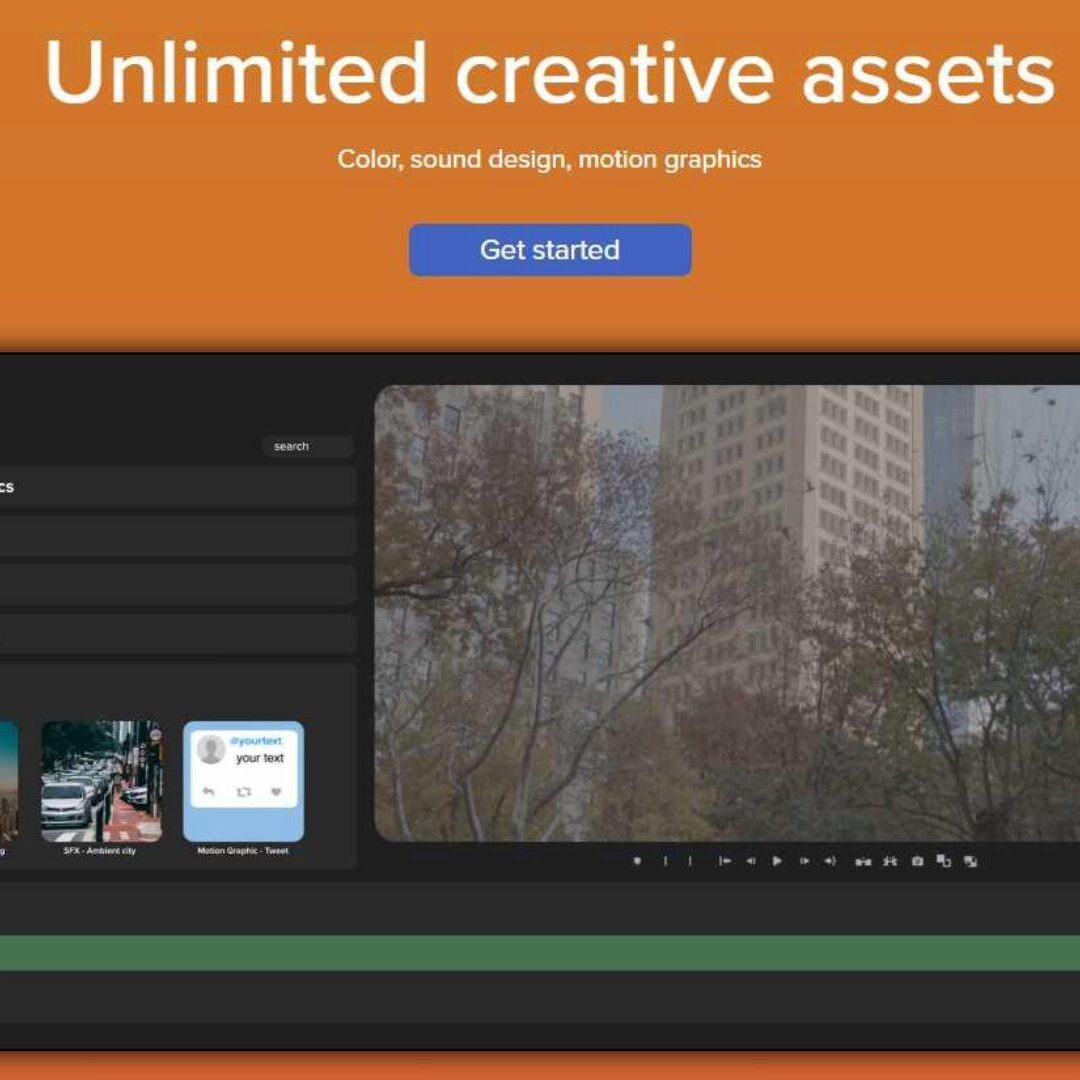This screenshot has height=1080, width=1080.
Task: Click the lift edit icon
Action: point(862,861)
